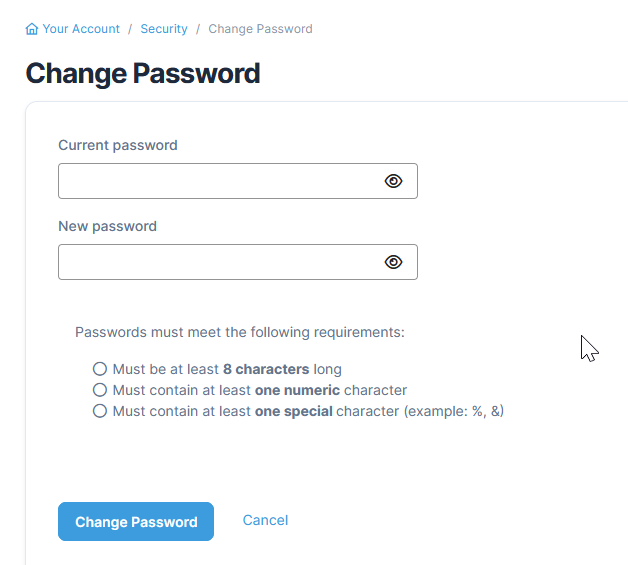
Task: Click the password requirements intro text
Action: pyautogui.click(x=240, y=332)
